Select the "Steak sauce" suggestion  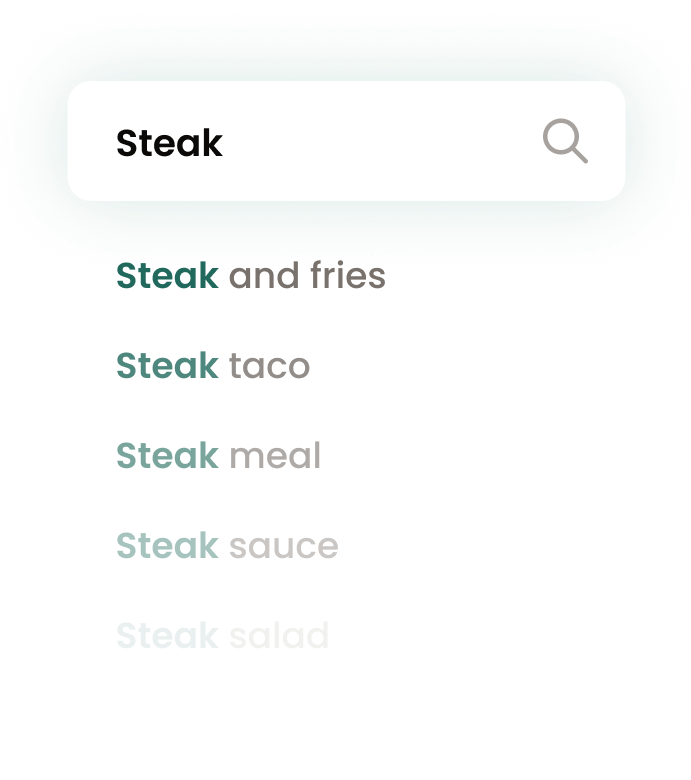227,545
